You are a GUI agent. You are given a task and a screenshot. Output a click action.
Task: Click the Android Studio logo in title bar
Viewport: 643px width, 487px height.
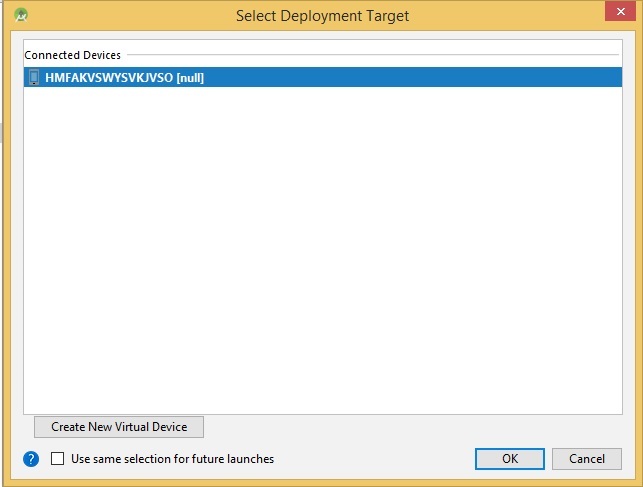pyautogui.click(x=21, y=16)
